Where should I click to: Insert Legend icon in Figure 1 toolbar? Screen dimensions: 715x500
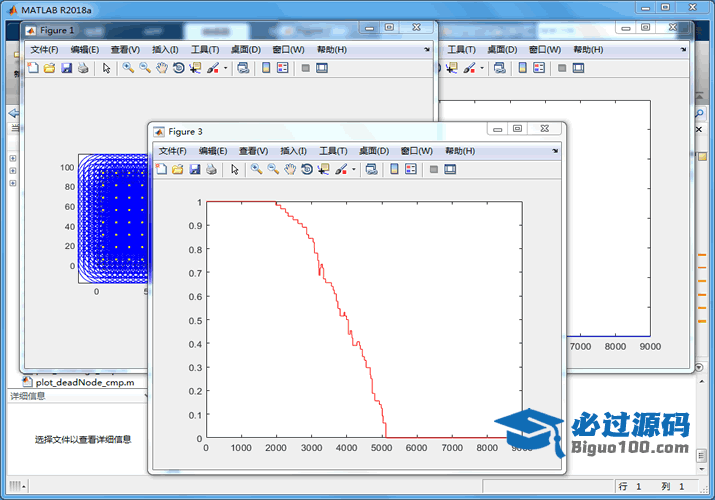coord(283,68)
